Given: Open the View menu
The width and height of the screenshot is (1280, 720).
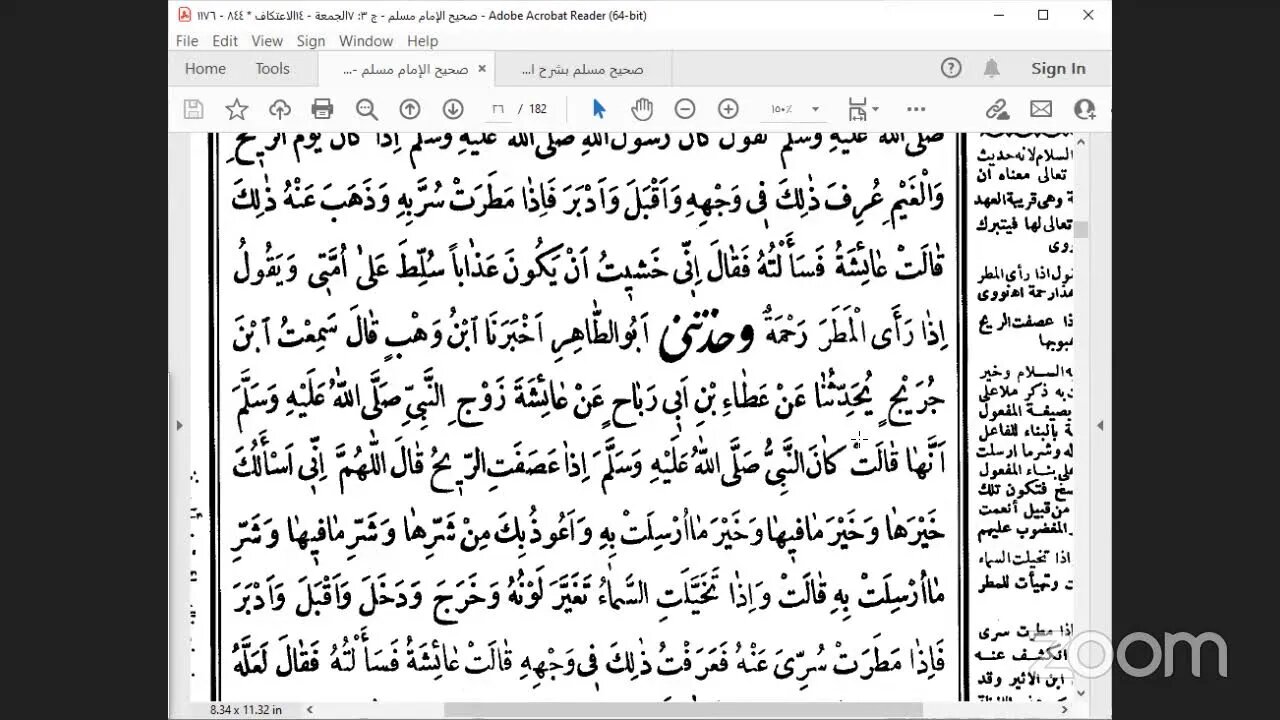Looking at the screenshot, I should pos(267,41).
